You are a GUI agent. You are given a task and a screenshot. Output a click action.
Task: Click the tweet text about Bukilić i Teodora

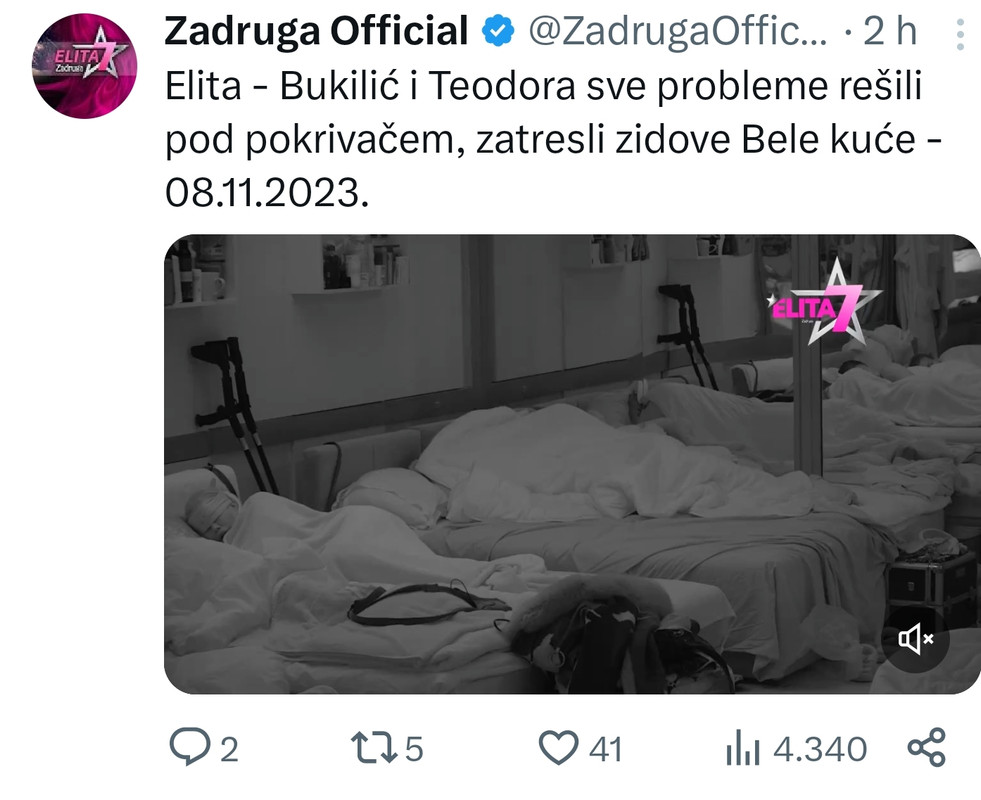click(553, 139)
